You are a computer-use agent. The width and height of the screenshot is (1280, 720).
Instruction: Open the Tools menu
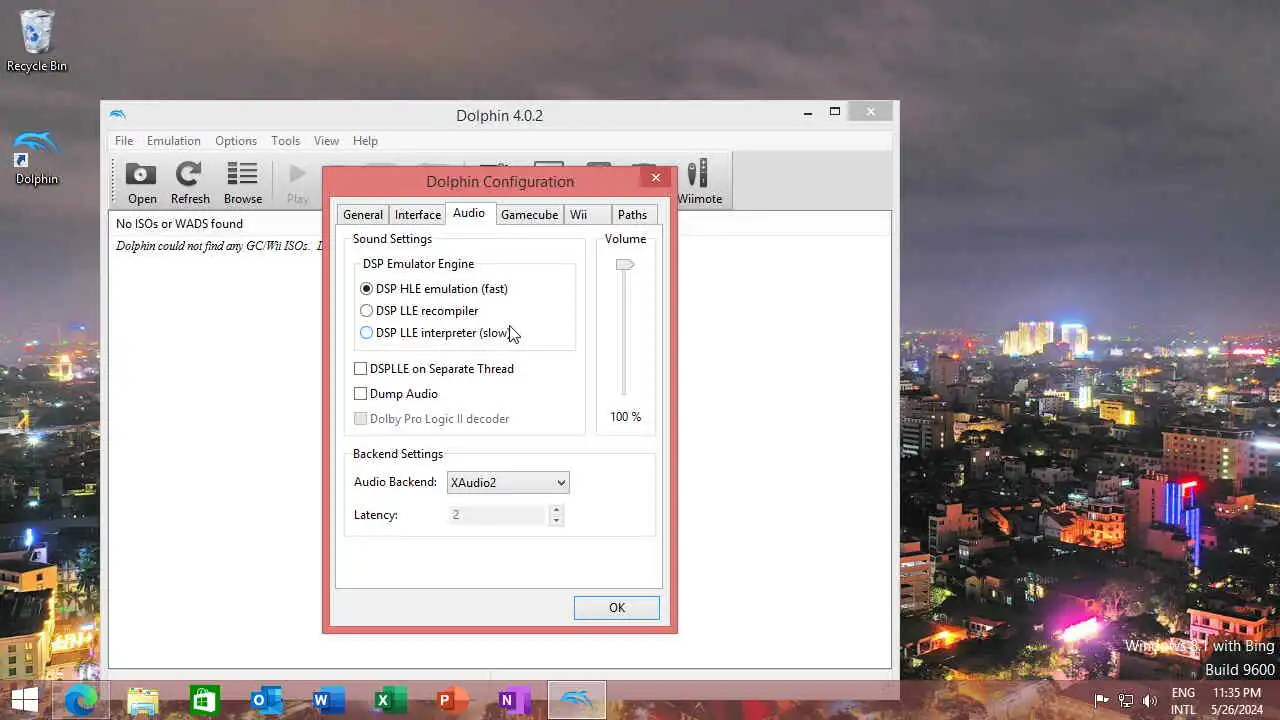(285, 141)
